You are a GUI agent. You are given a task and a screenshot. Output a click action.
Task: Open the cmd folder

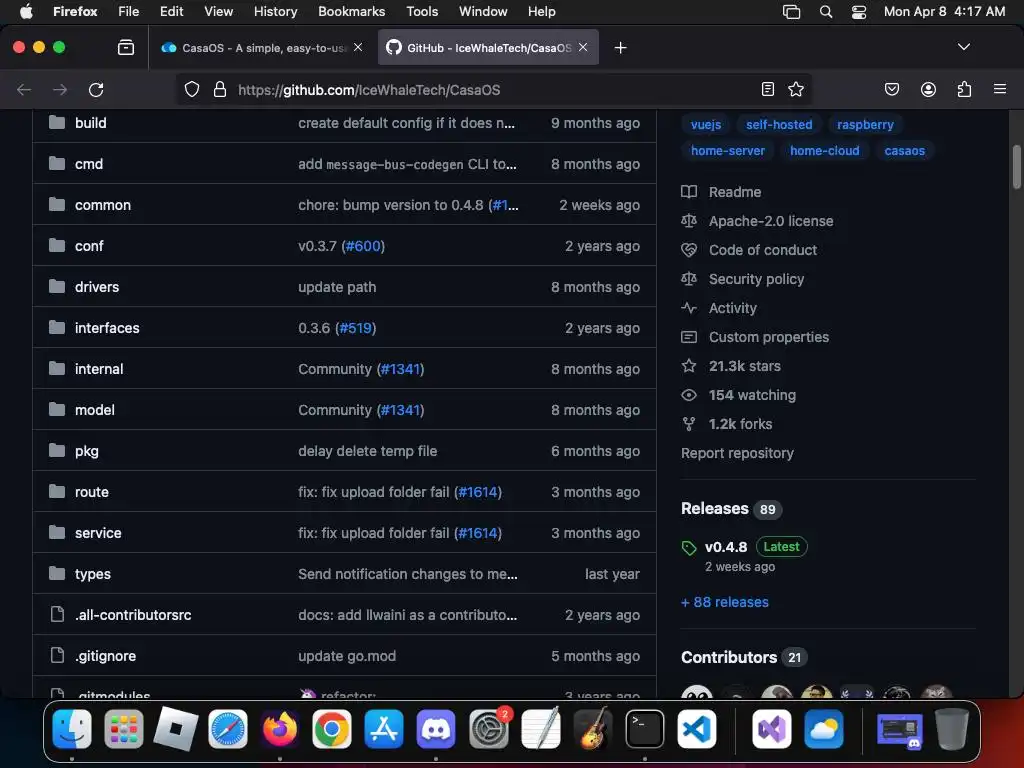pos(89,164)
